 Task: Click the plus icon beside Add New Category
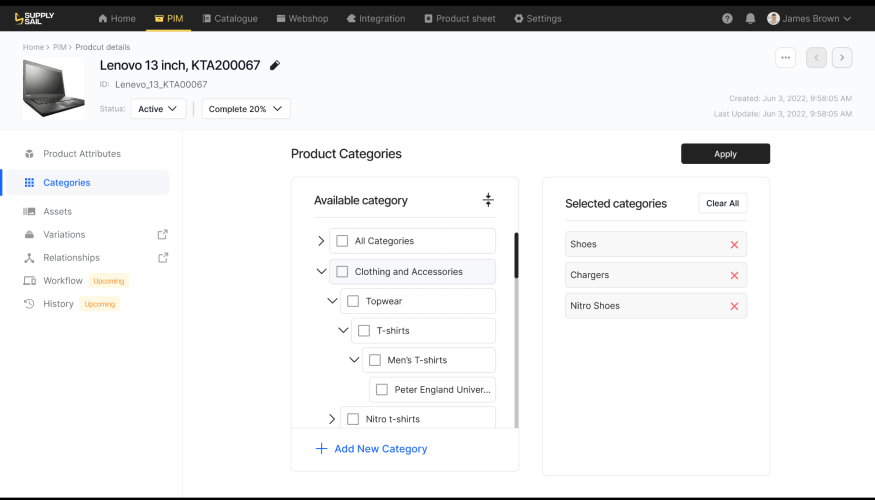(x=321, y=449)
